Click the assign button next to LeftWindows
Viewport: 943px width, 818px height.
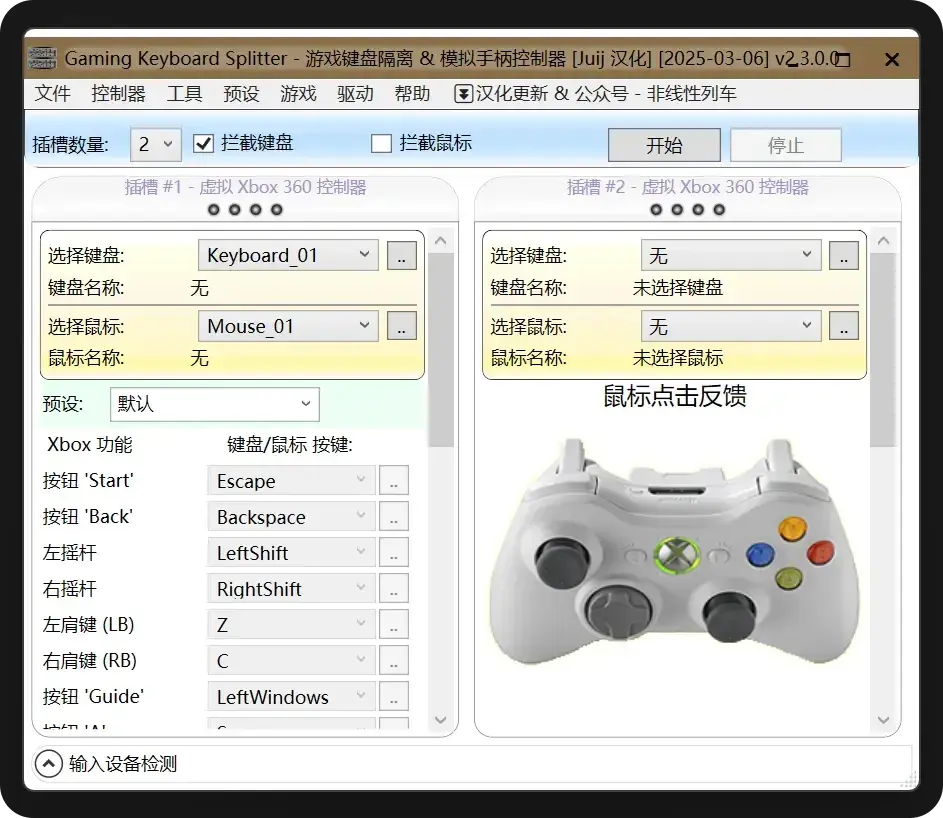pyautogui.click(x=394, y=697)
